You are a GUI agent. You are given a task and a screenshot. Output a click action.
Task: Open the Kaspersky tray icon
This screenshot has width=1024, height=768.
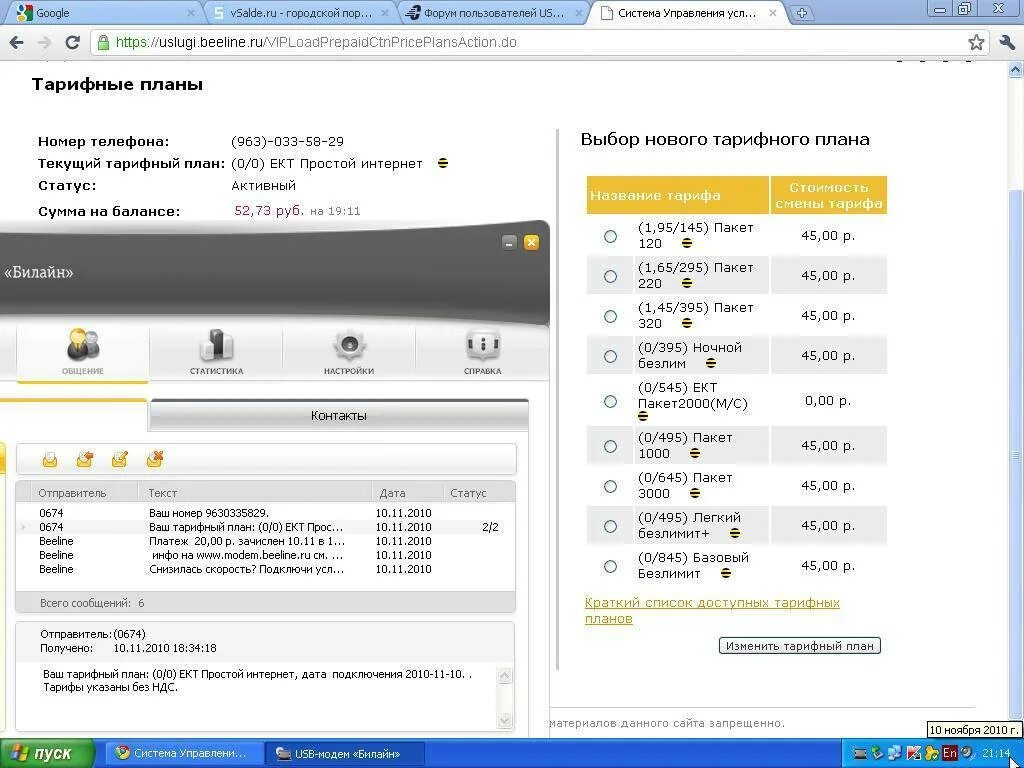pos(913,754)
